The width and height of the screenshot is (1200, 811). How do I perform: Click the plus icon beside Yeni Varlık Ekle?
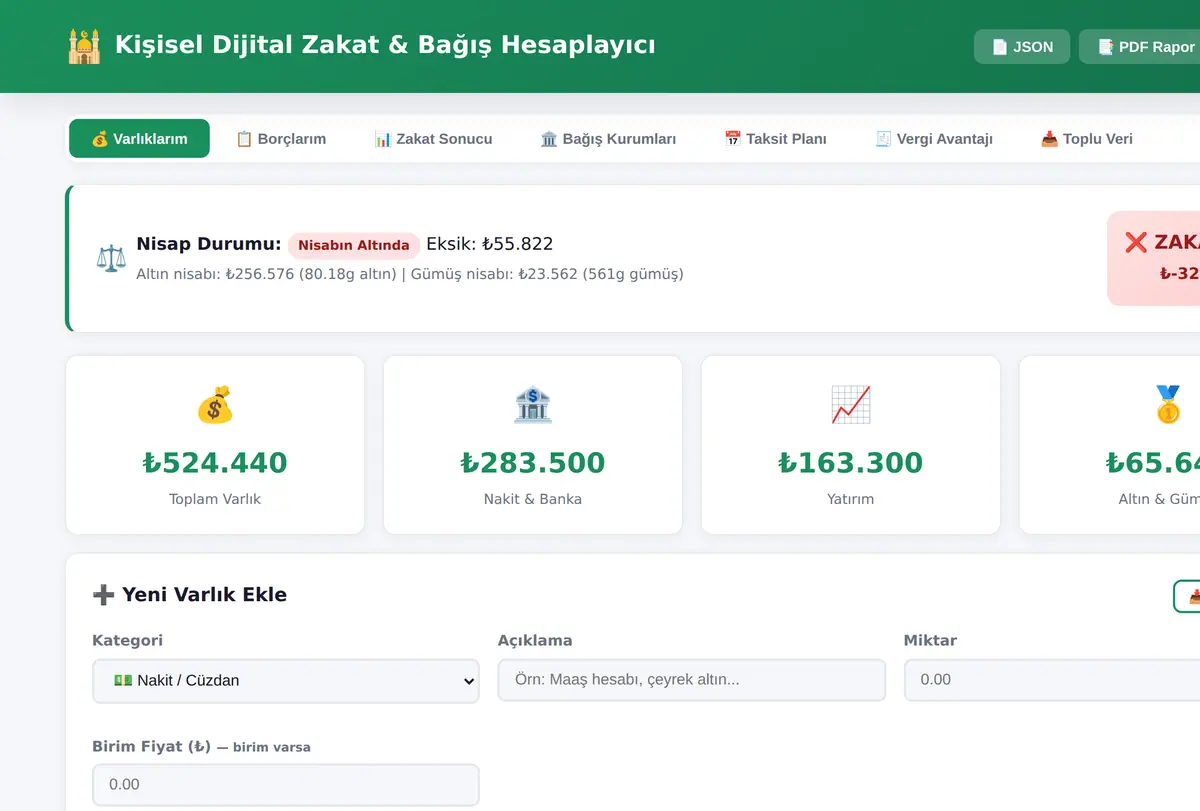coord(103,595)
